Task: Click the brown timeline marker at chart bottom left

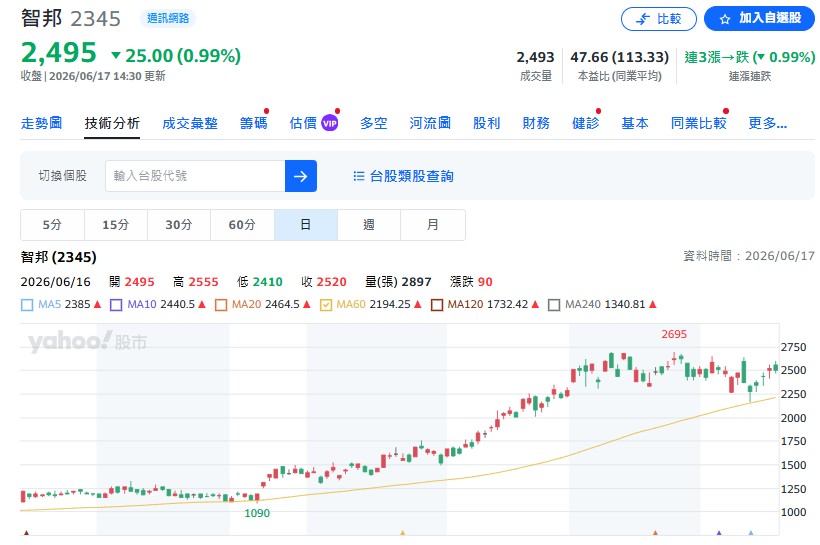Action: pos(26,533)
